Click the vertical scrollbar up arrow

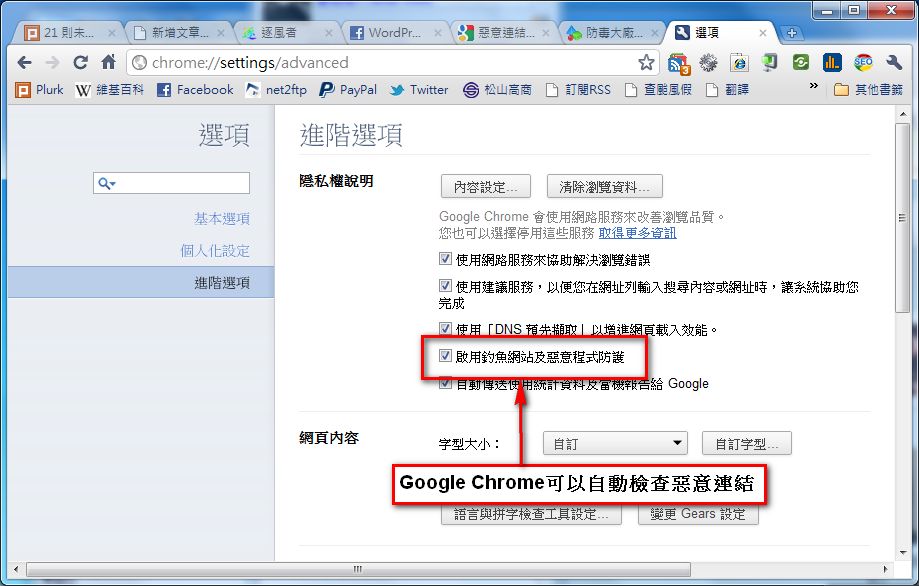tap(903, 114)
